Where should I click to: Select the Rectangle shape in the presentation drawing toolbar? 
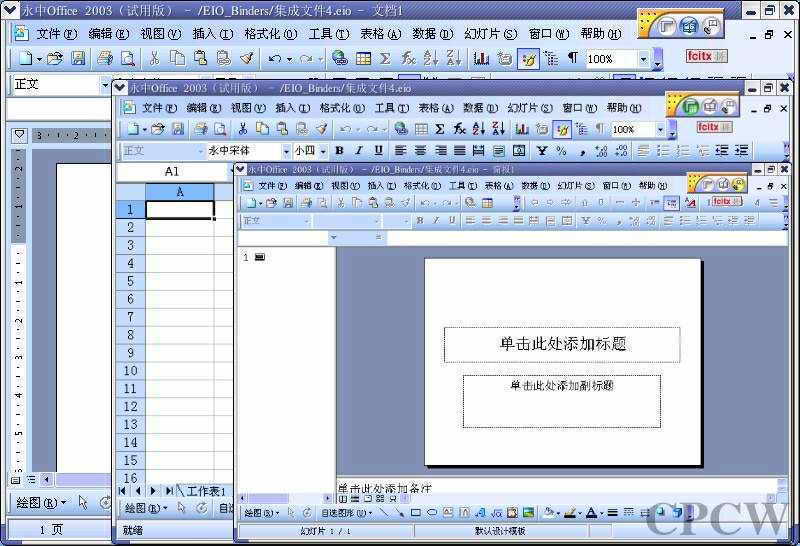416,513
